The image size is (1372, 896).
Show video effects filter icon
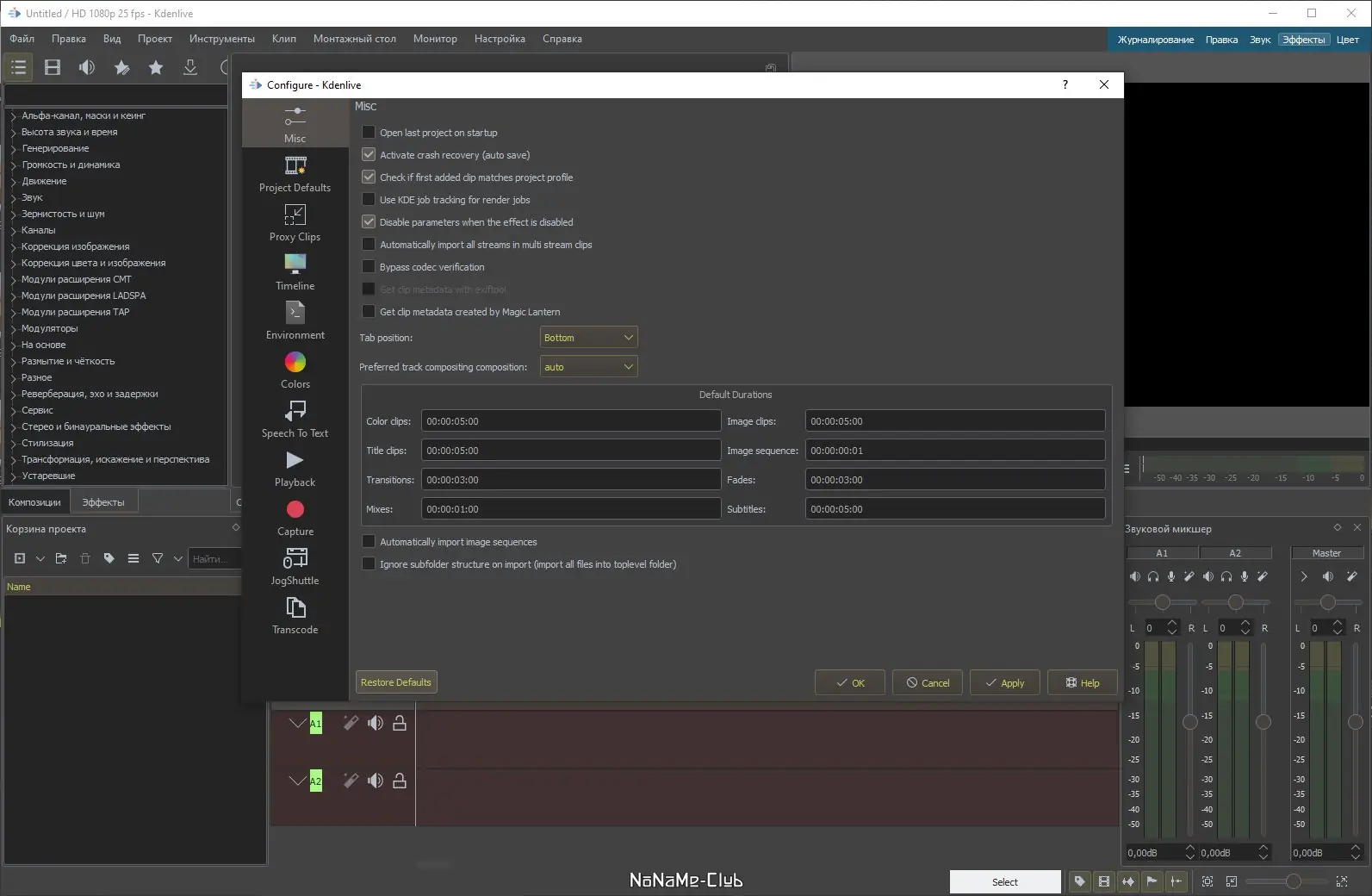53,67
